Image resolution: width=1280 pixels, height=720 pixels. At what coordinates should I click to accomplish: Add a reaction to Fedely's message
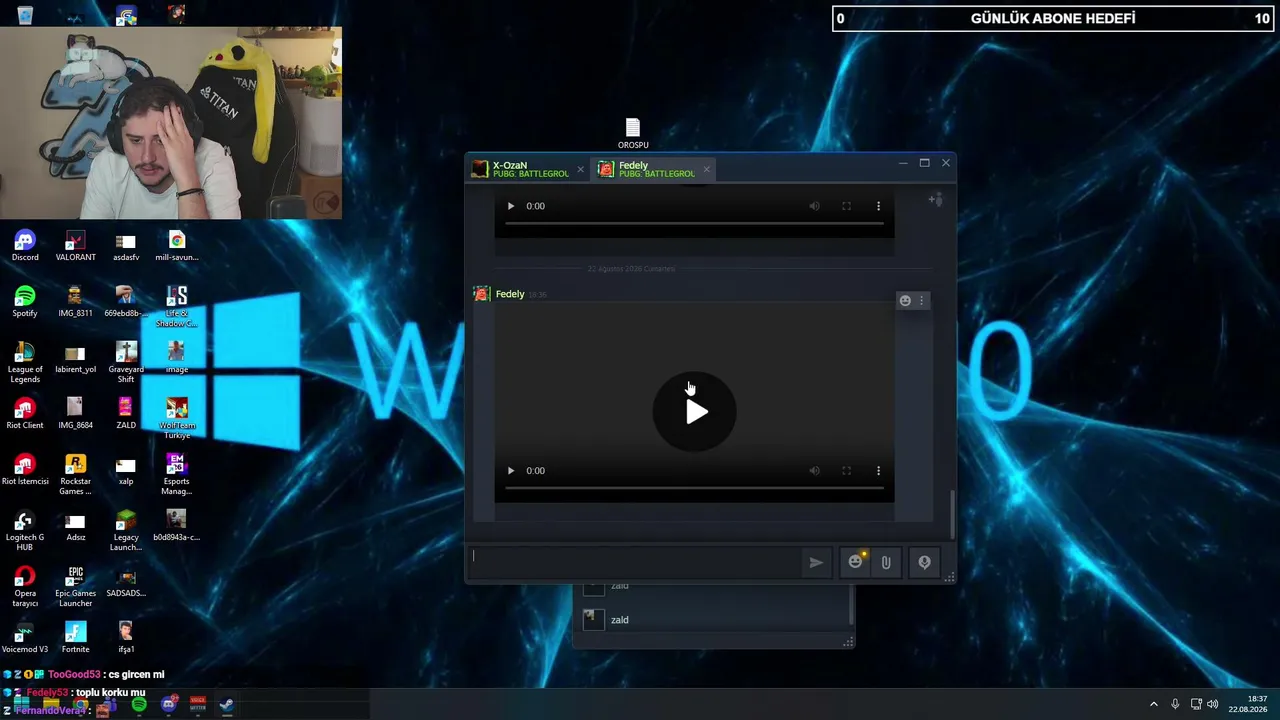pyautogui.click(x=905, y=300)
